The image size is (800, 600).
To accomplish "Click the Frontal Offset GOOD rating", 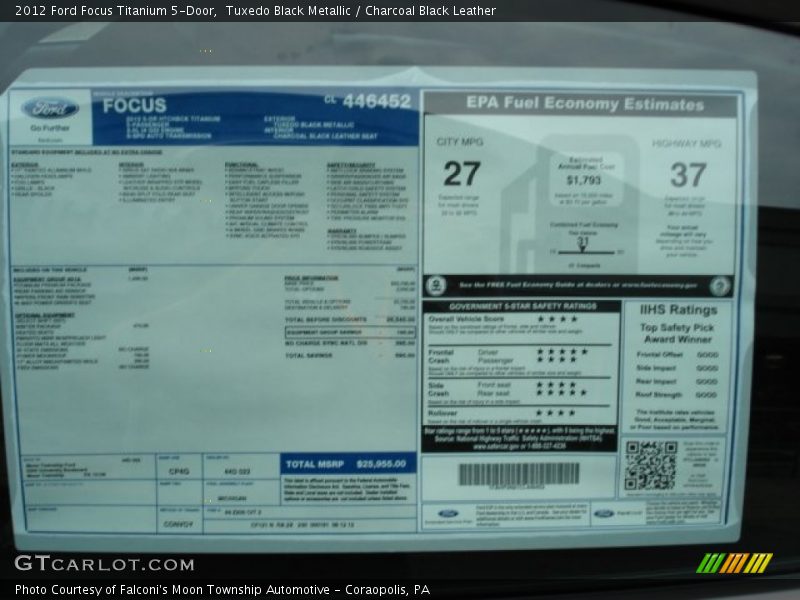I will [678, 355].
